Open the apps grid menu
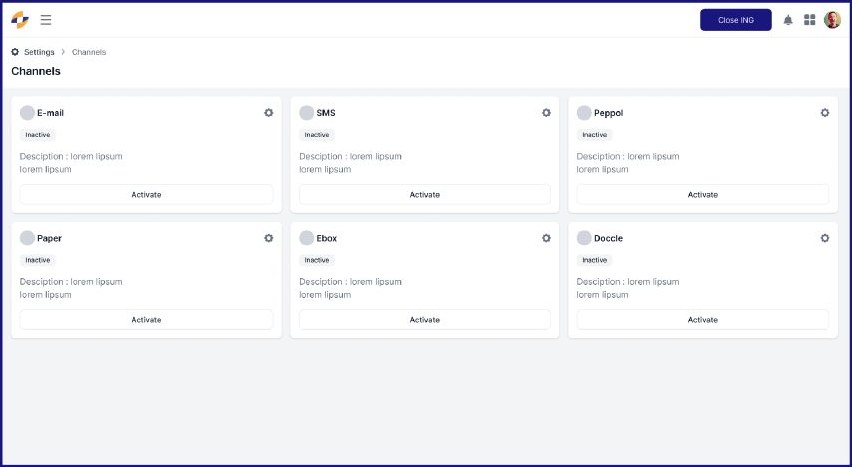Screen dimensions: 852x467 (x=810, y=20)
